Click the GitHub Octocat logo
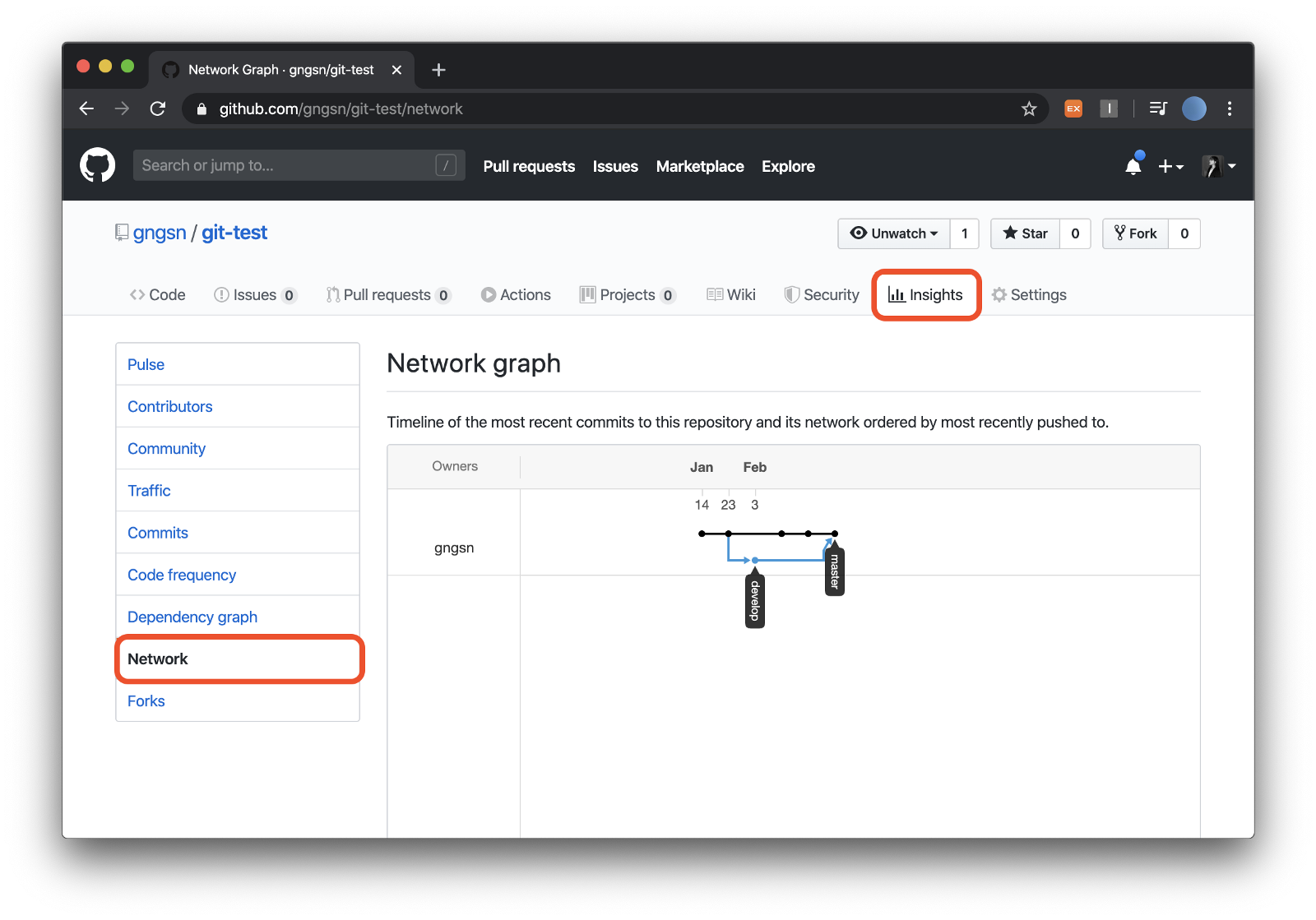Screen dimensions: 1316x920 (x=97, y=165)
